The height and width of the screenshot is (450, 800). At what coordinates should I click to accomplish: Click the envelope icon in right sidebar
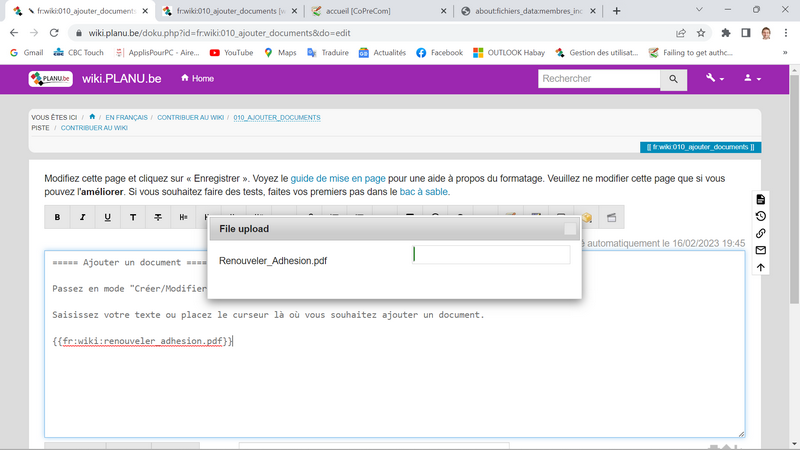pyautogui.click(x=761, y=250)
